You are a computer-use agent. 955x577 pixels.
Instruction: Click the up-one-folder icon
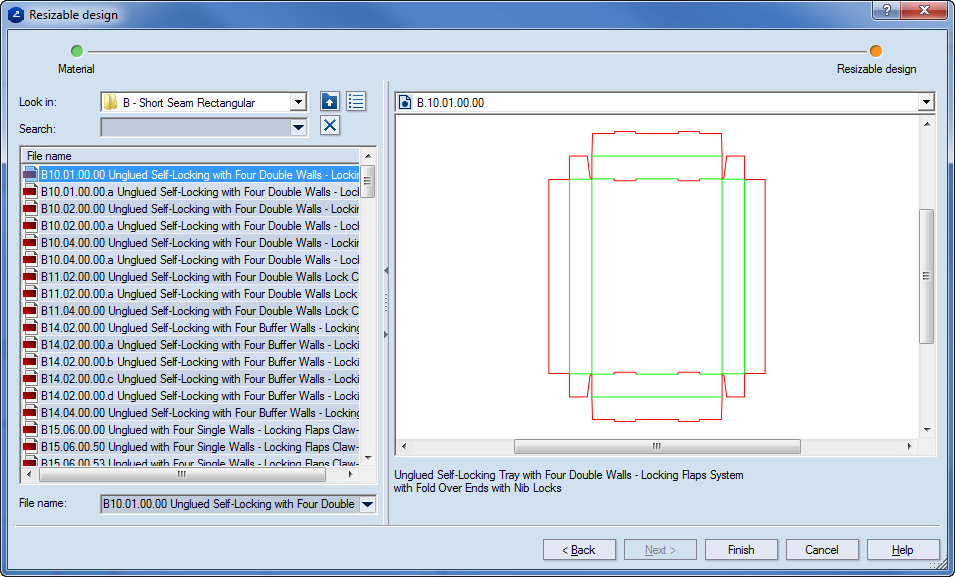(330, 102)
